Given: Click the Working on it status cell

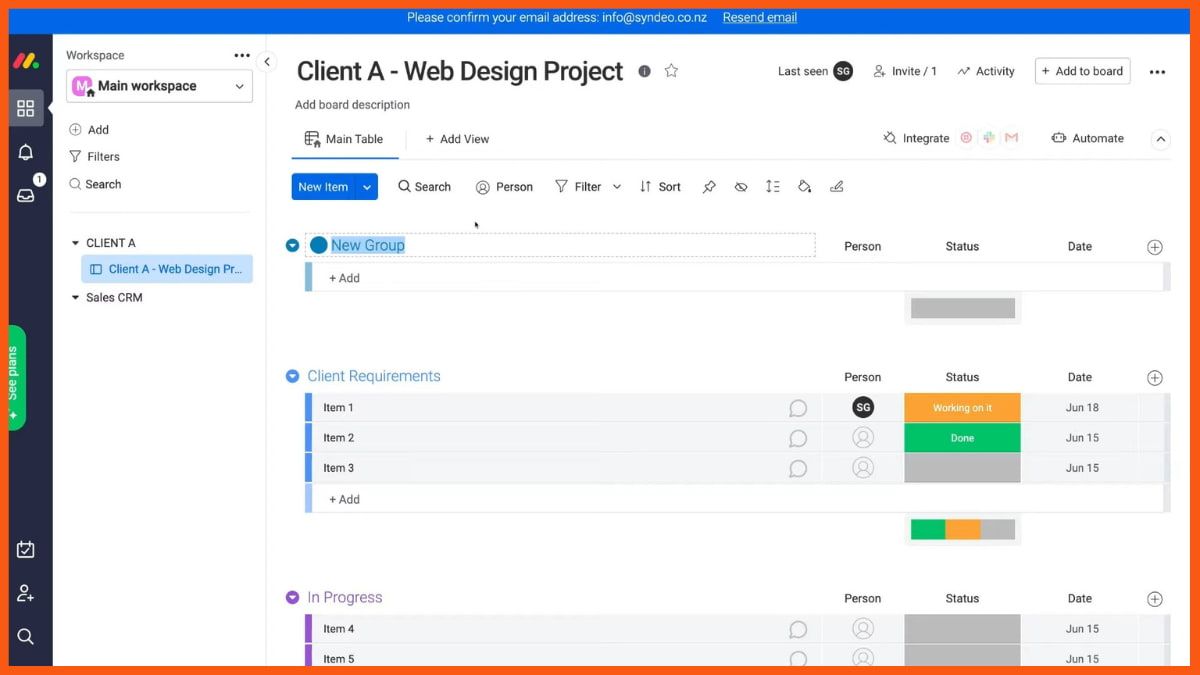Looking at the screenshot, I should [x=962, y=408].
